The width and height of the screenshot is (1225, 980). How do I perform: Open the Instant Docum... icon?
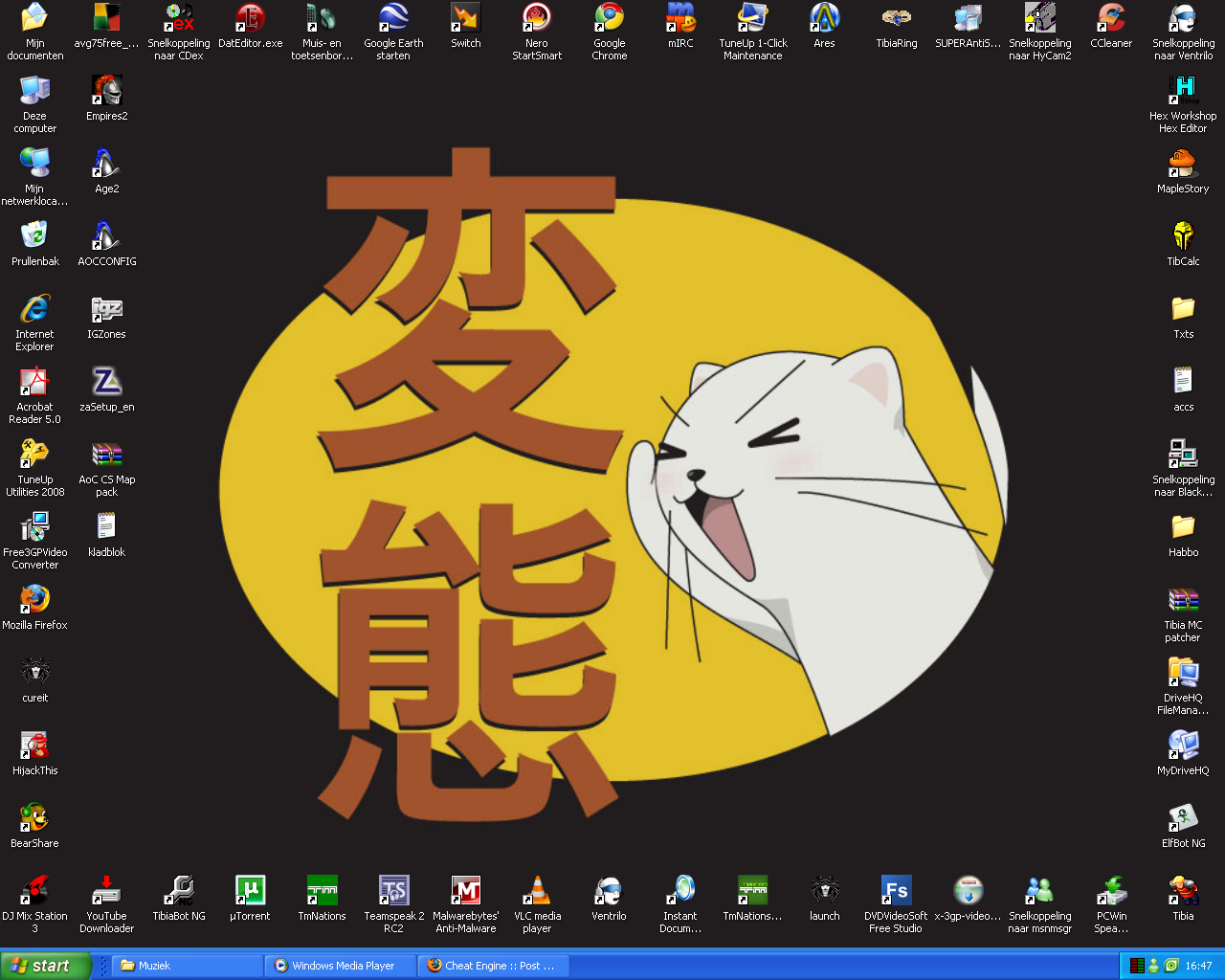coord(680,890)
